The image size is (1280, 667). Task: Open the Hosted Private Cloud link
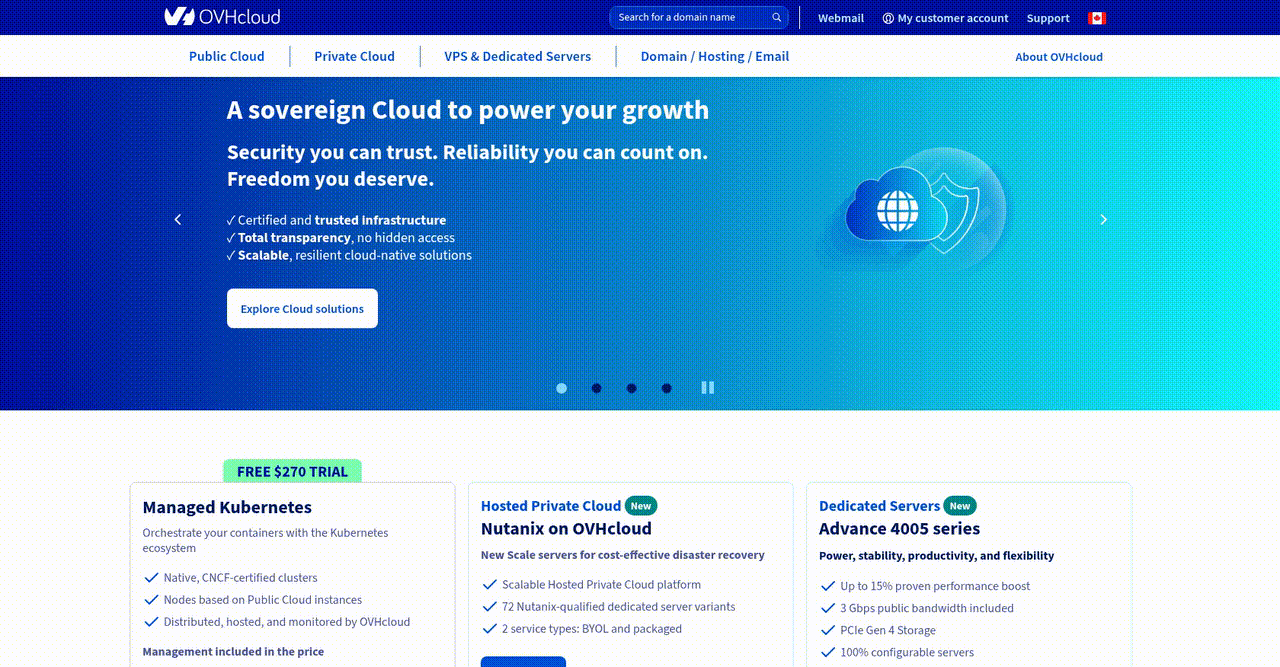[x=551, y=506]
